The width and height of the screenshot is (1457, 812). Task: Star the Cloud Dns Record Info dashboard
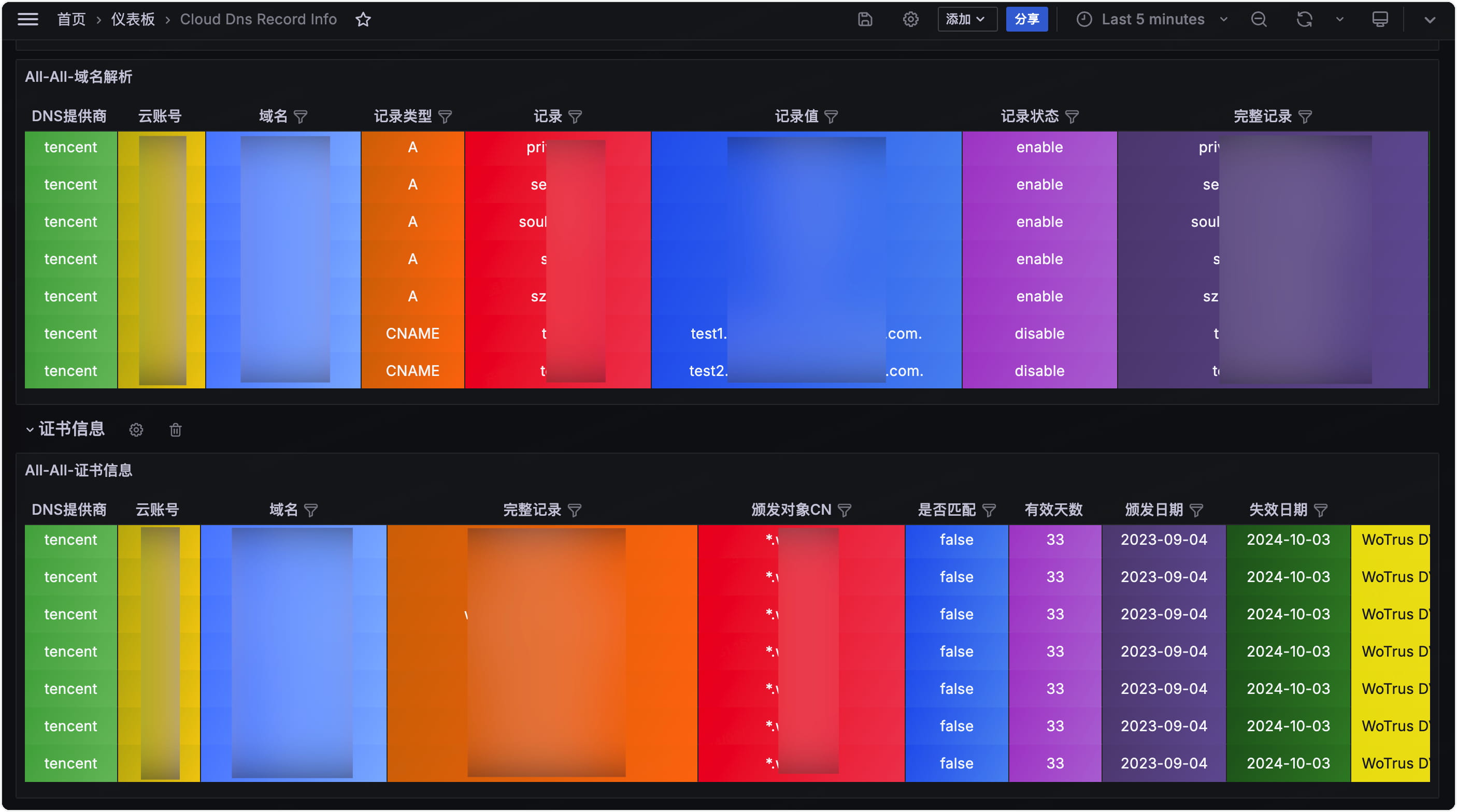coord(363,20)
